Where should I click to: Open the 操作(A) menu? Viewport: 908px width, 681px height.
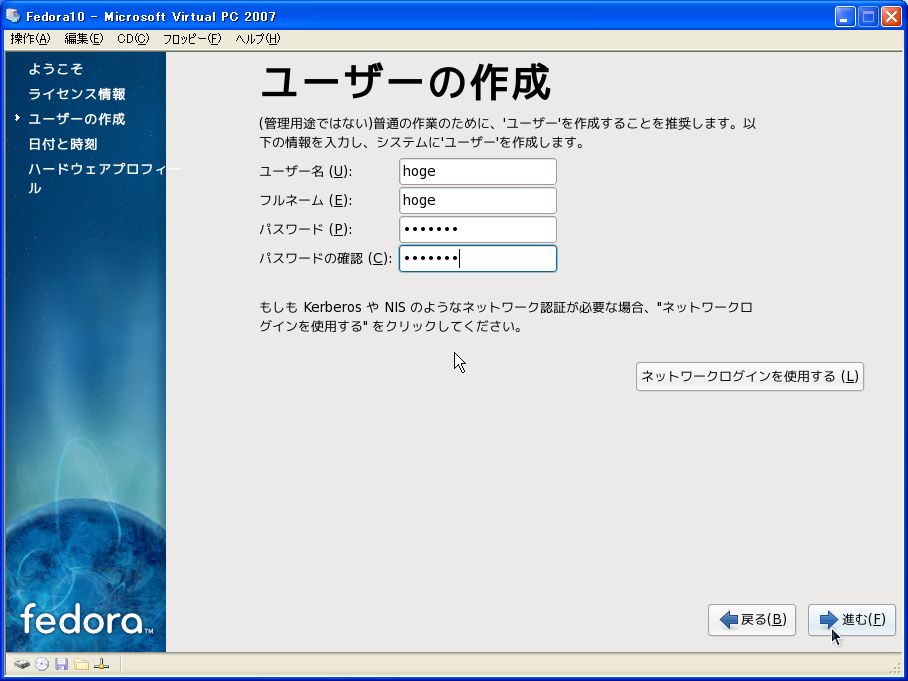30,39
